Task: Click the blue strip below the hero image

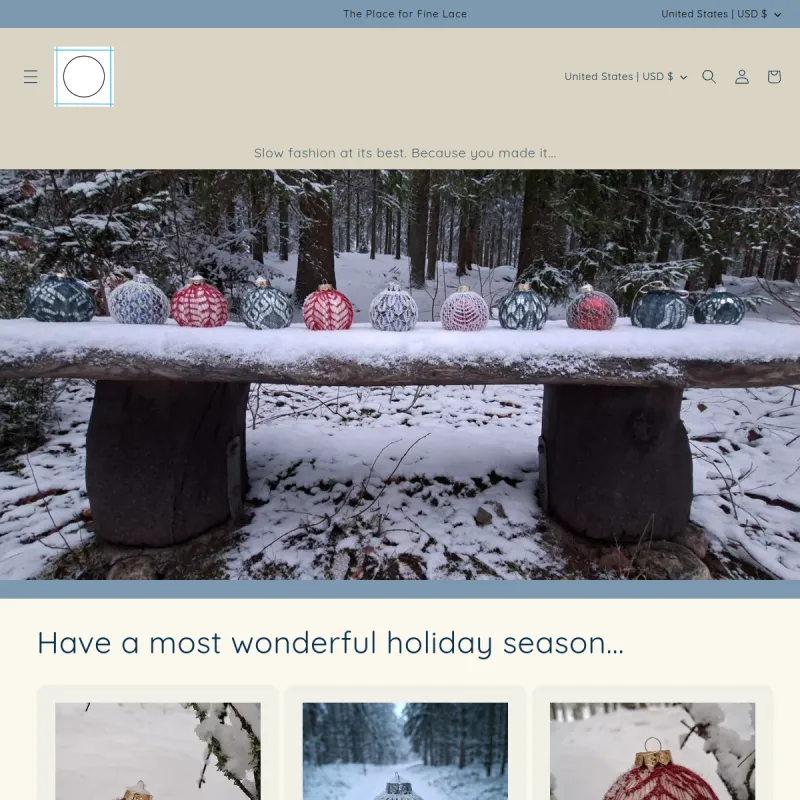Action: (400, 589)
